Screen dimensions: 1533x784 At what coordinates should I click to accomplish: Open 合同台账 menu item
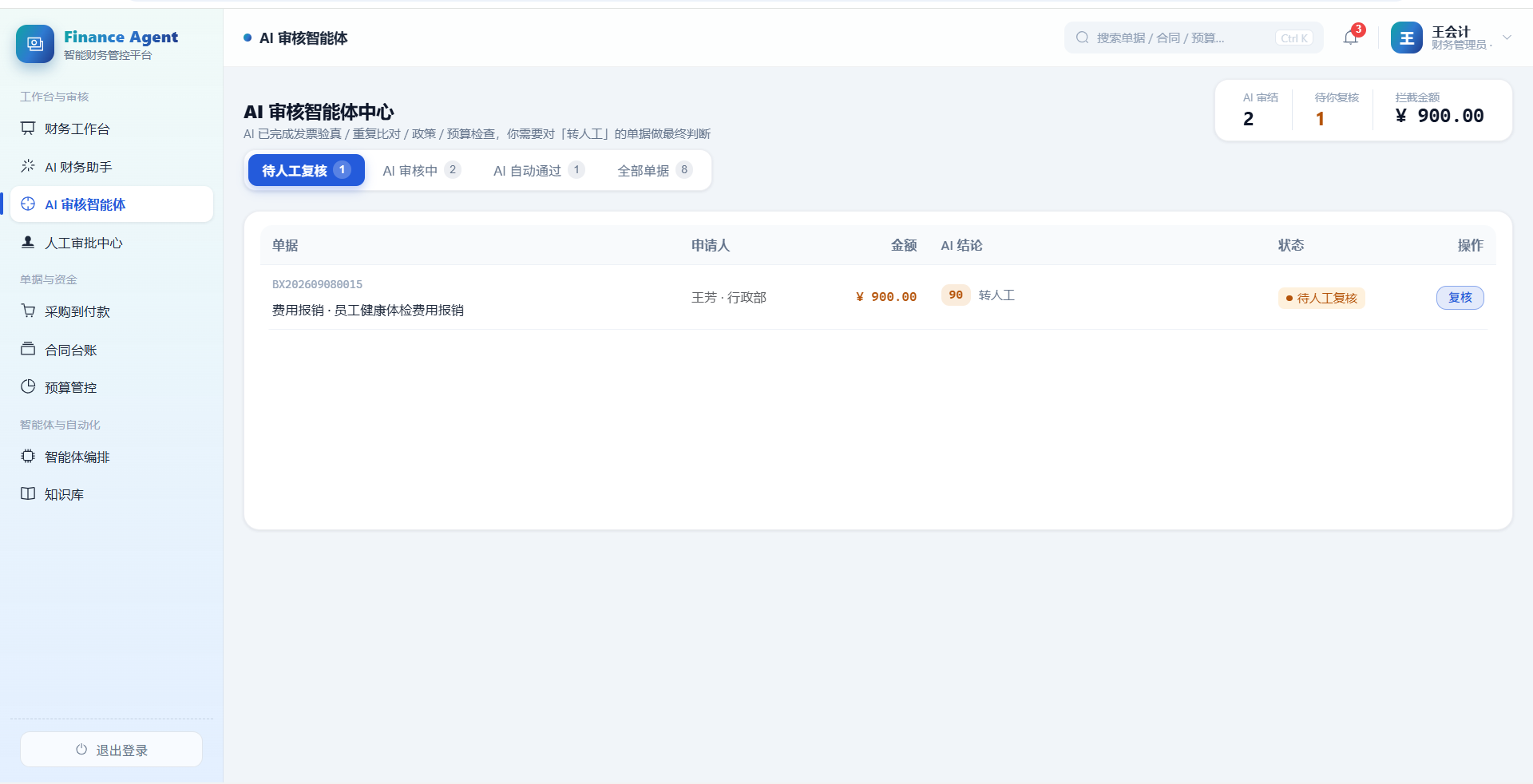click(112, 350)
